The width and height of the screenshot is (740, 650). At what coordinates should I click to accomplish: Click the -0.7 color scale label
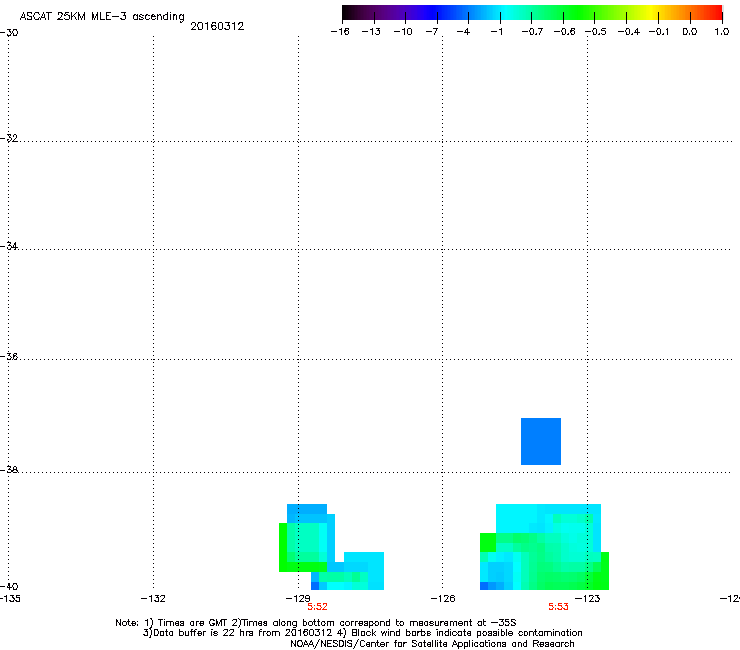pos(532,32)
